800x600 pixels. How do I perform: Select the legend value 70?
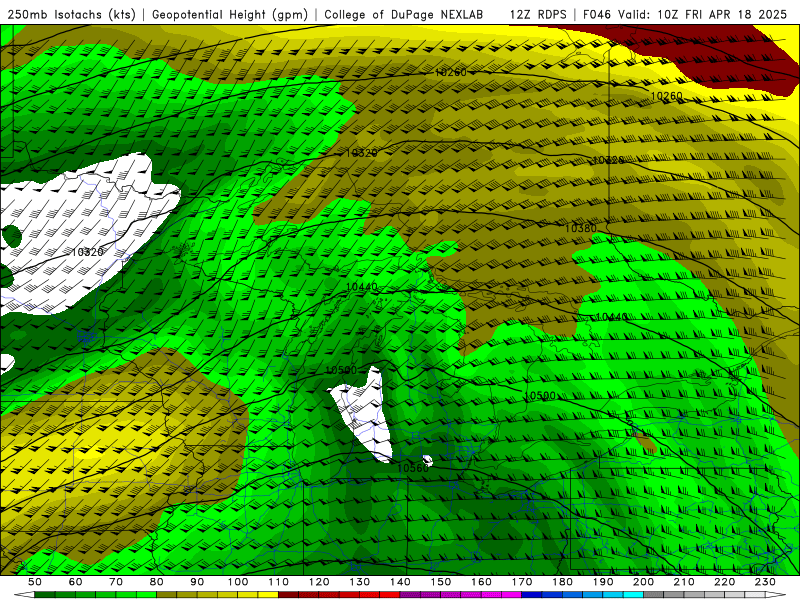coord(116,582)
